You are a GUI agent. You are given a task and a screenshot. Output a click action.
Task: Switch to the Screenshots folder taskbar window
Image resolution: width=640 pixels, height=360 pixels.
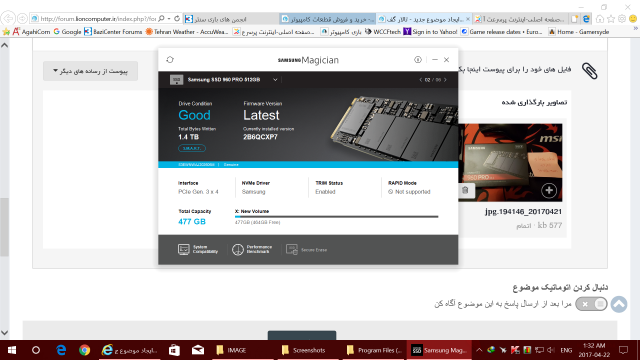tap(308, 350)
